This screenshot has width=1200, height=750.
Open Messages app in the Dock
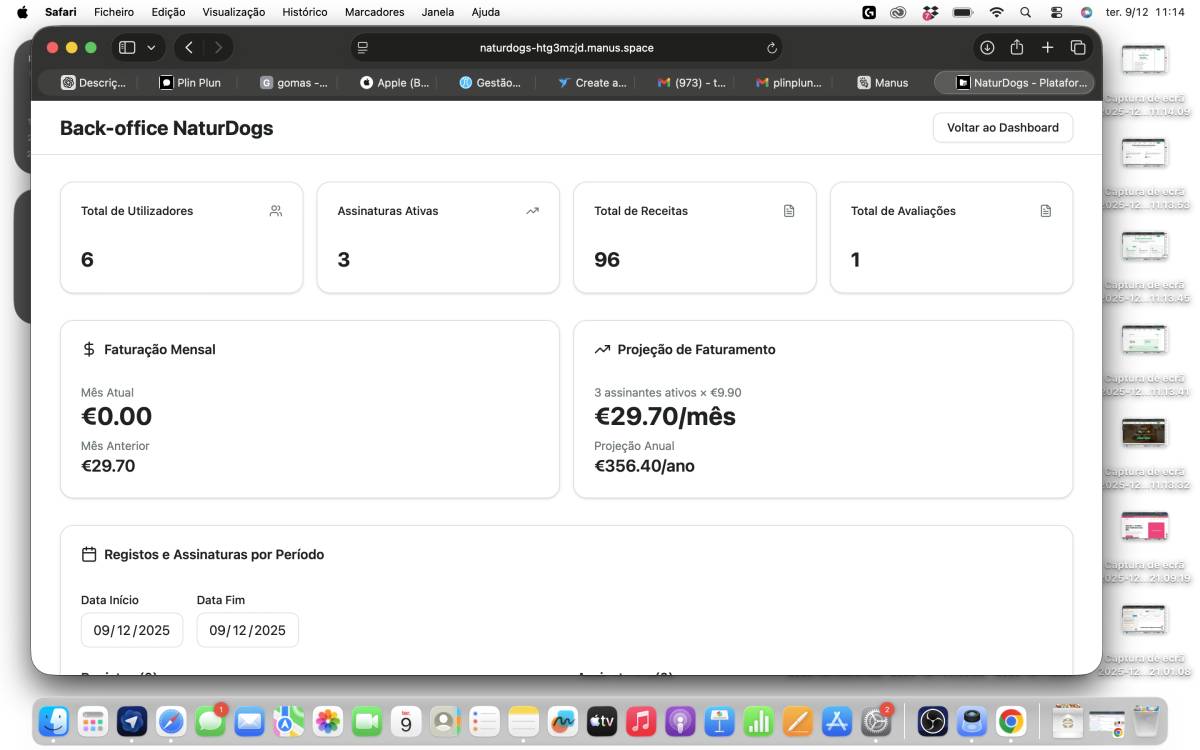210,721
